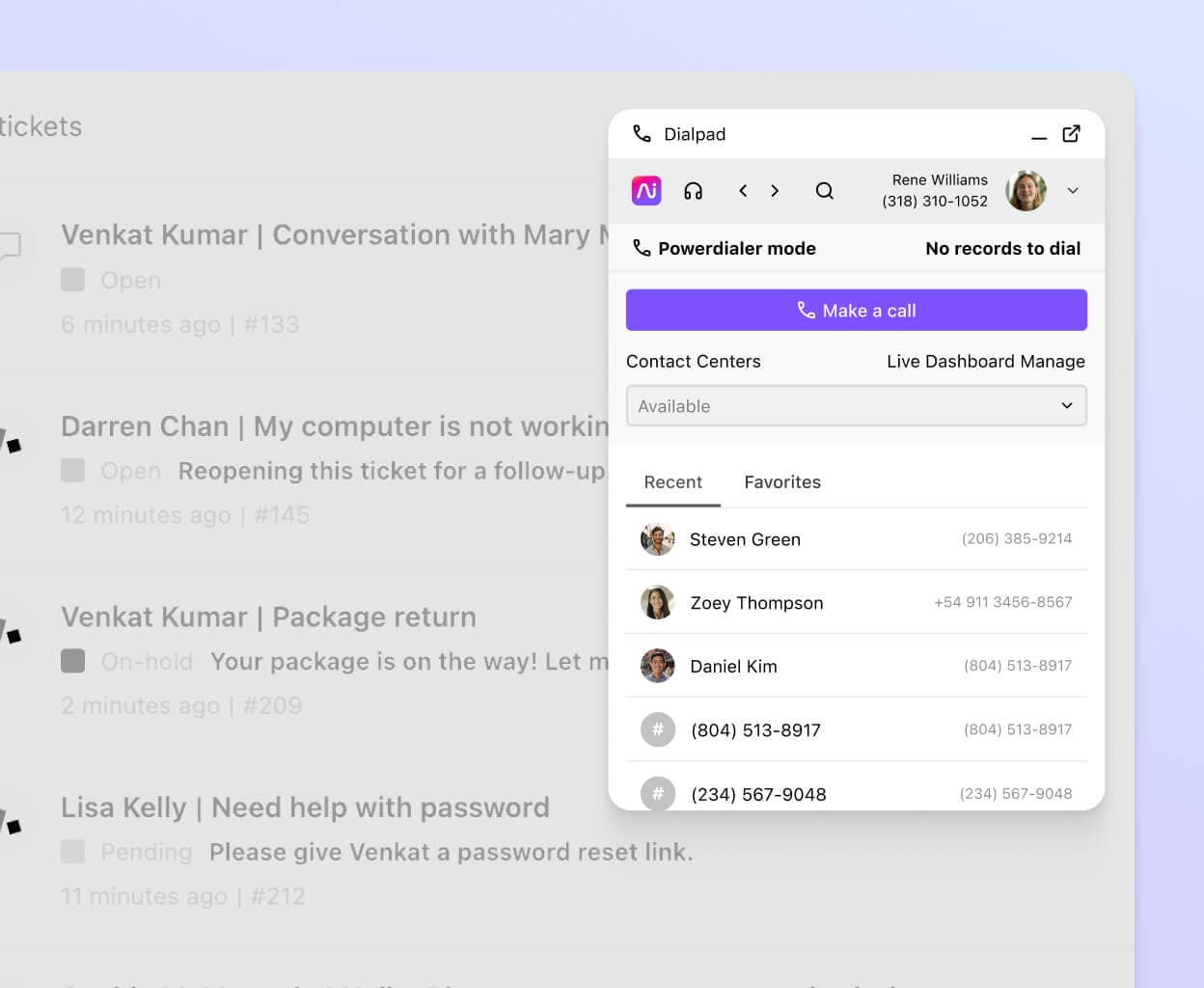The image size is (1204, 988).
Task: Pop out the Dialpad window
Action: coord(1071,135)
